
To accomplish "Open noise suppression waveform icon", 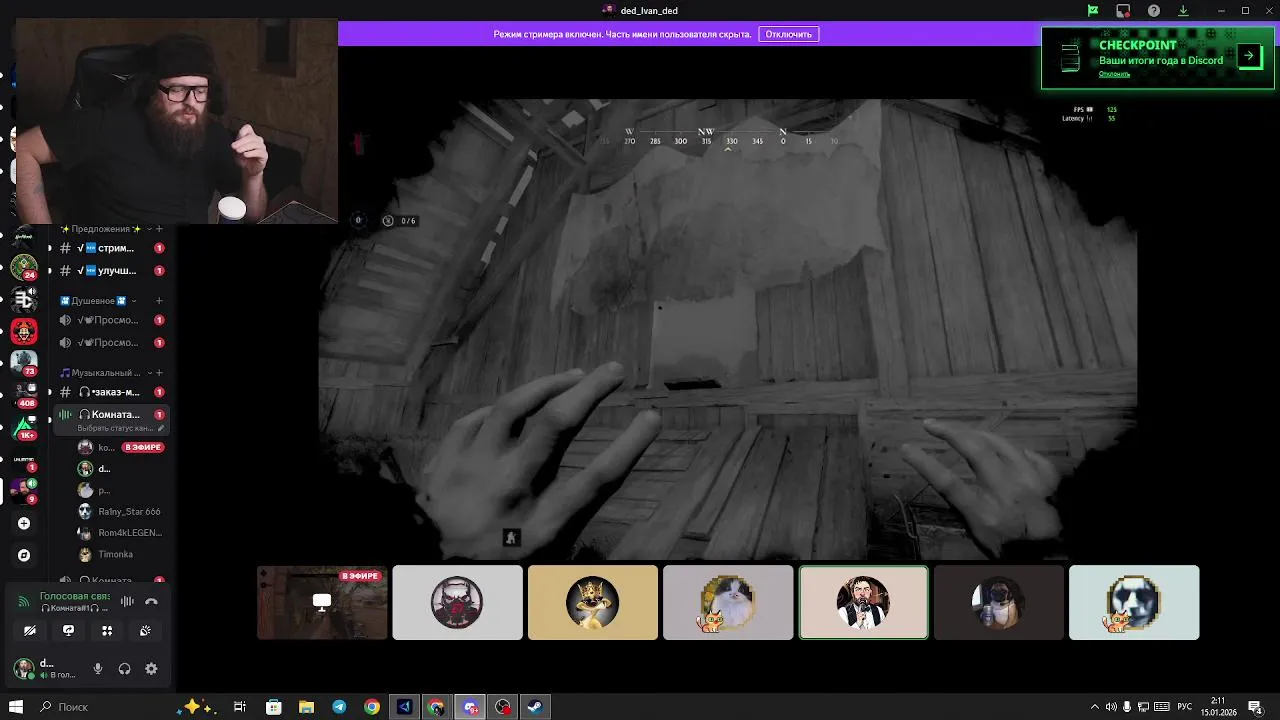I will point(127,601).
